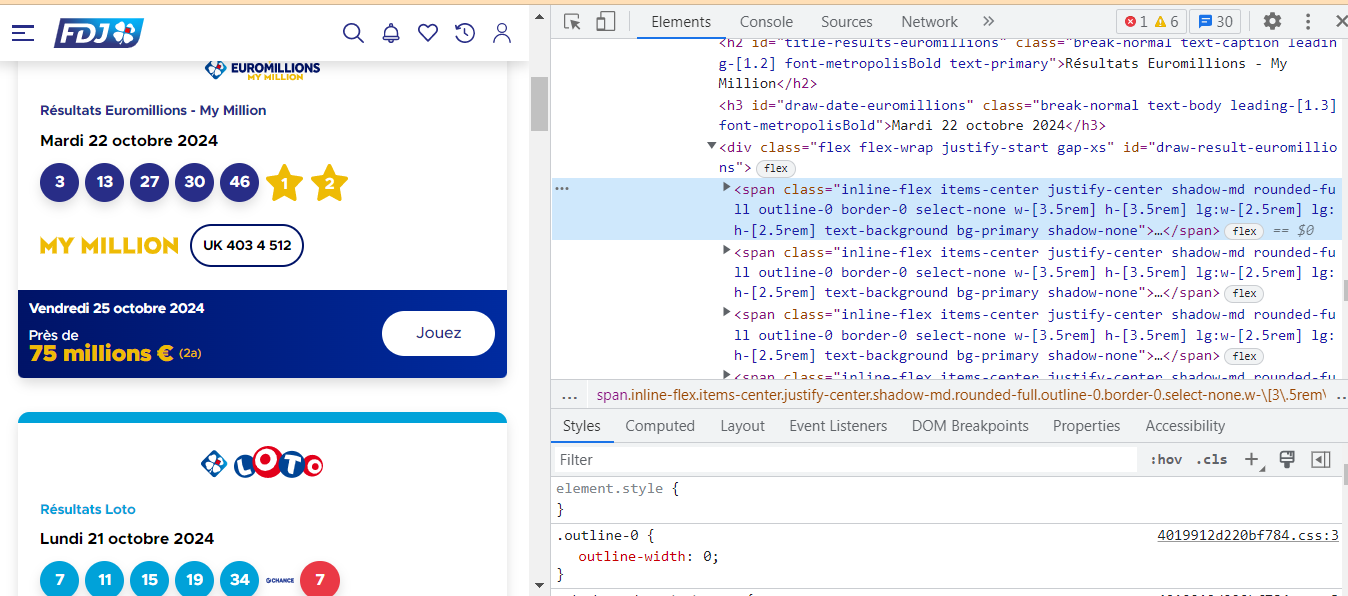Click the search magnifier icon

pos(353,33)
